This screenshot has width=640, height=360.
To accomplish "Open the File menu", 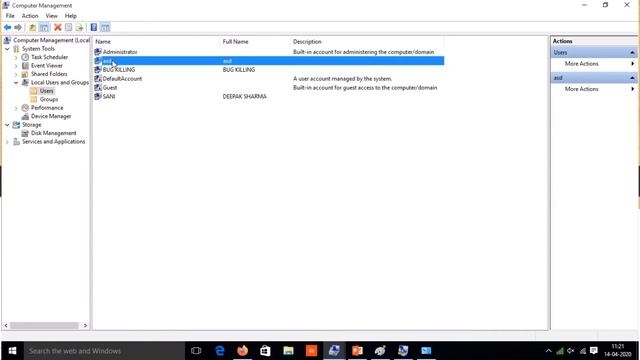I will 10,16.
